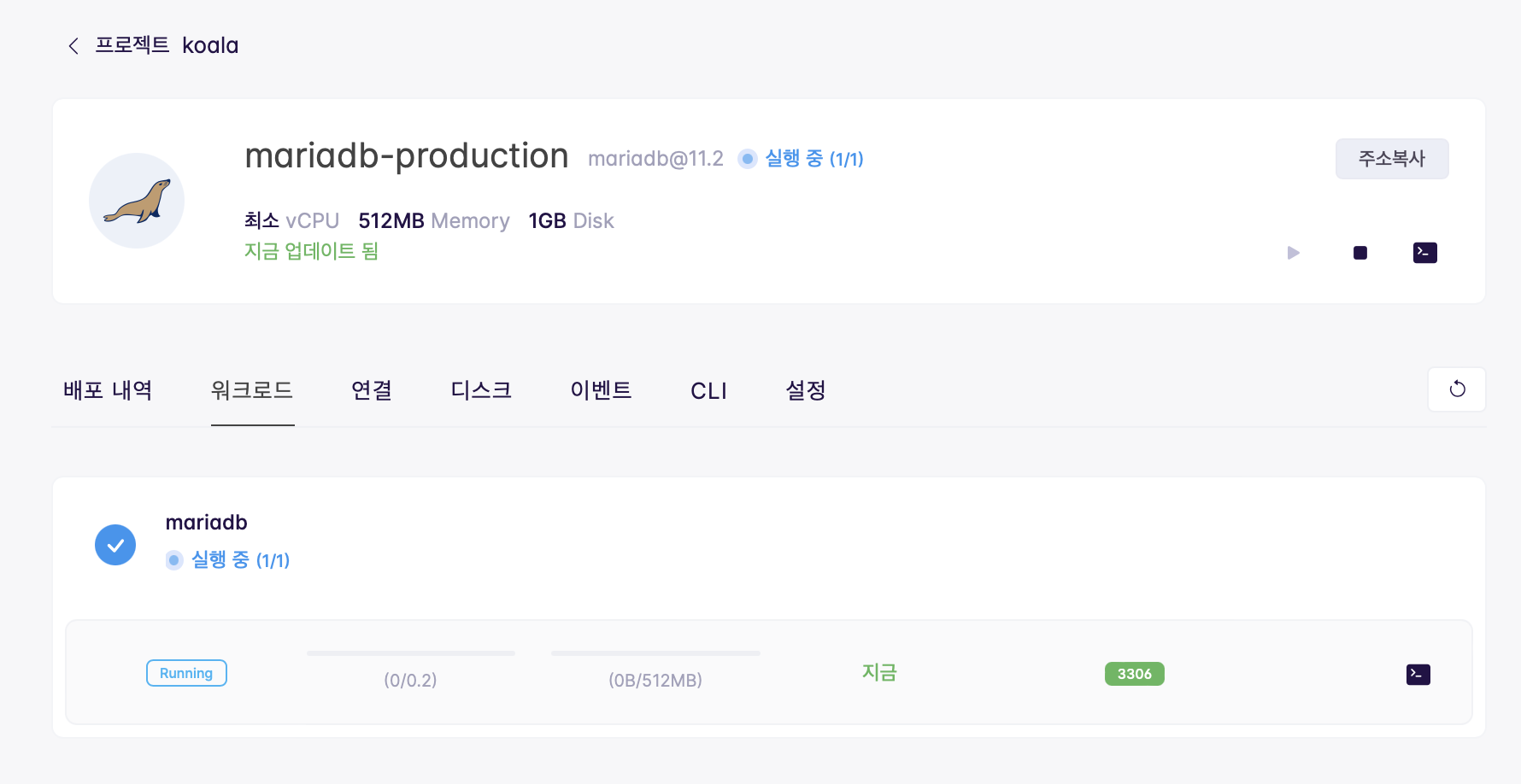Click the mariadb@11.2 version label
1521x784 pixels.
(655, 159)
